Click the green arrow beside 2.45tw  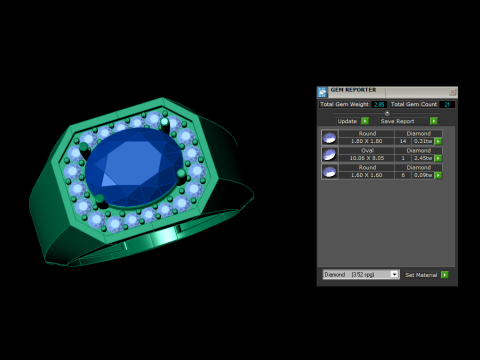click(438, 158)
